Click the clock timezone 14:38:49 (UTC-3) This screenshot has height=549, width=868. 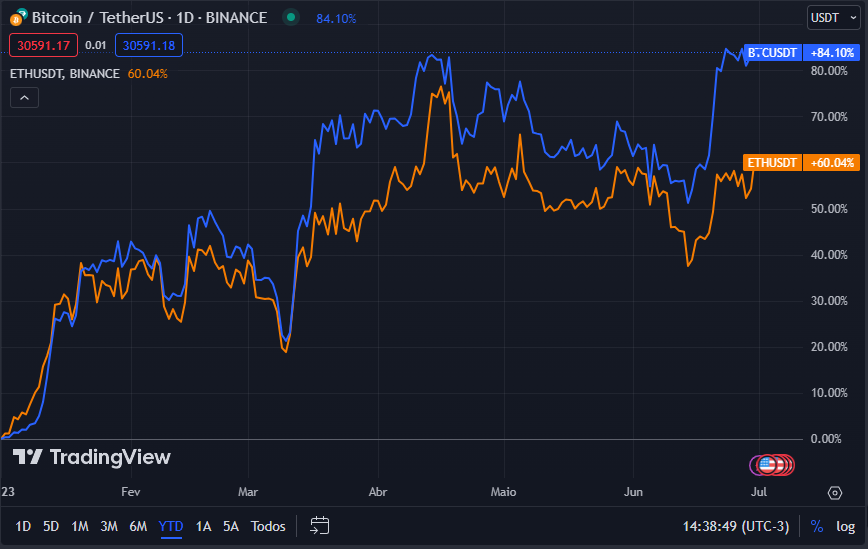click(736, 526)
